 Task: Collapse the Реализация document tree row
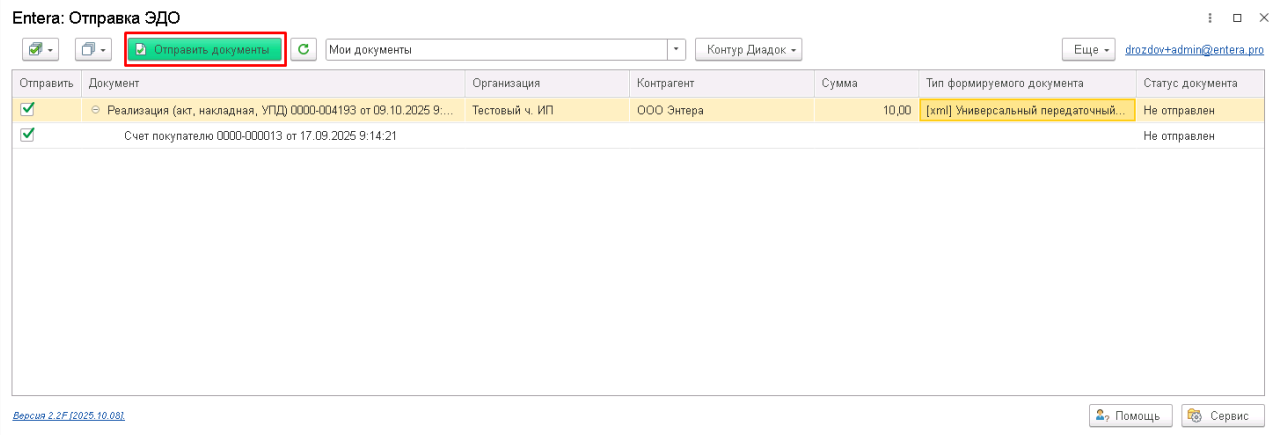96,110
